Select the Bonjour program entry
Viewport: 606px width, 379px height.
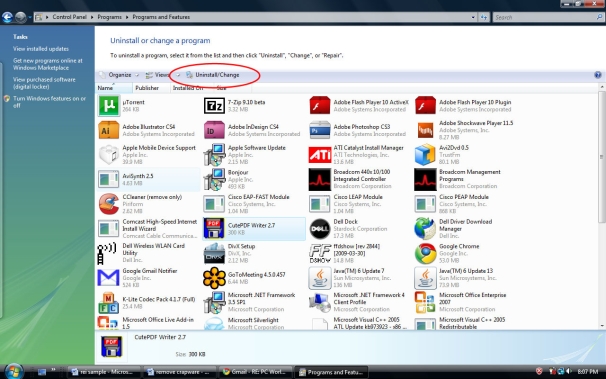point(254,179)
